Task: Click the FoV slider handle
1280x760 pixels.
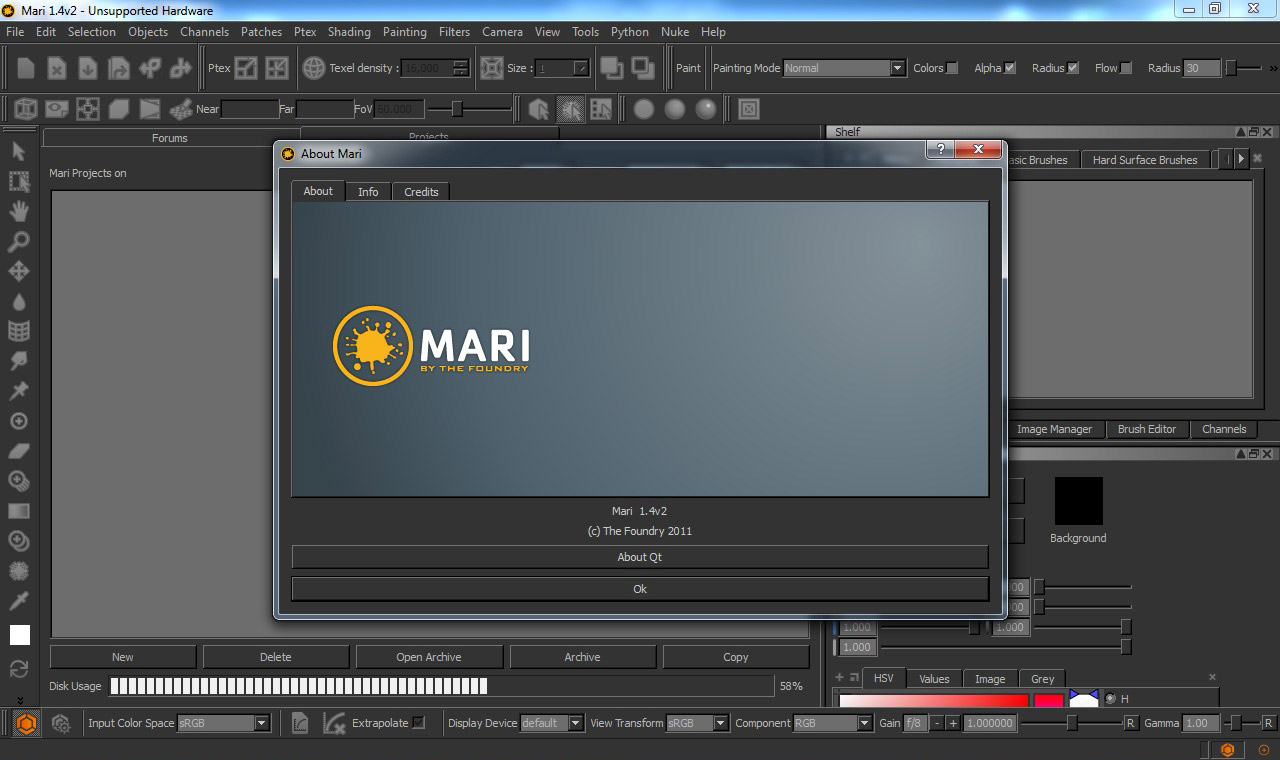Action: [457, 108]
